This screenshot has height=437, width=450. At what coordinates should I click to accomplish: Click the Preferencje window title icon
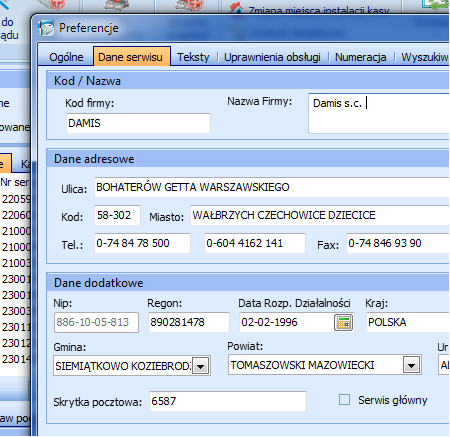tap(46, 28)
